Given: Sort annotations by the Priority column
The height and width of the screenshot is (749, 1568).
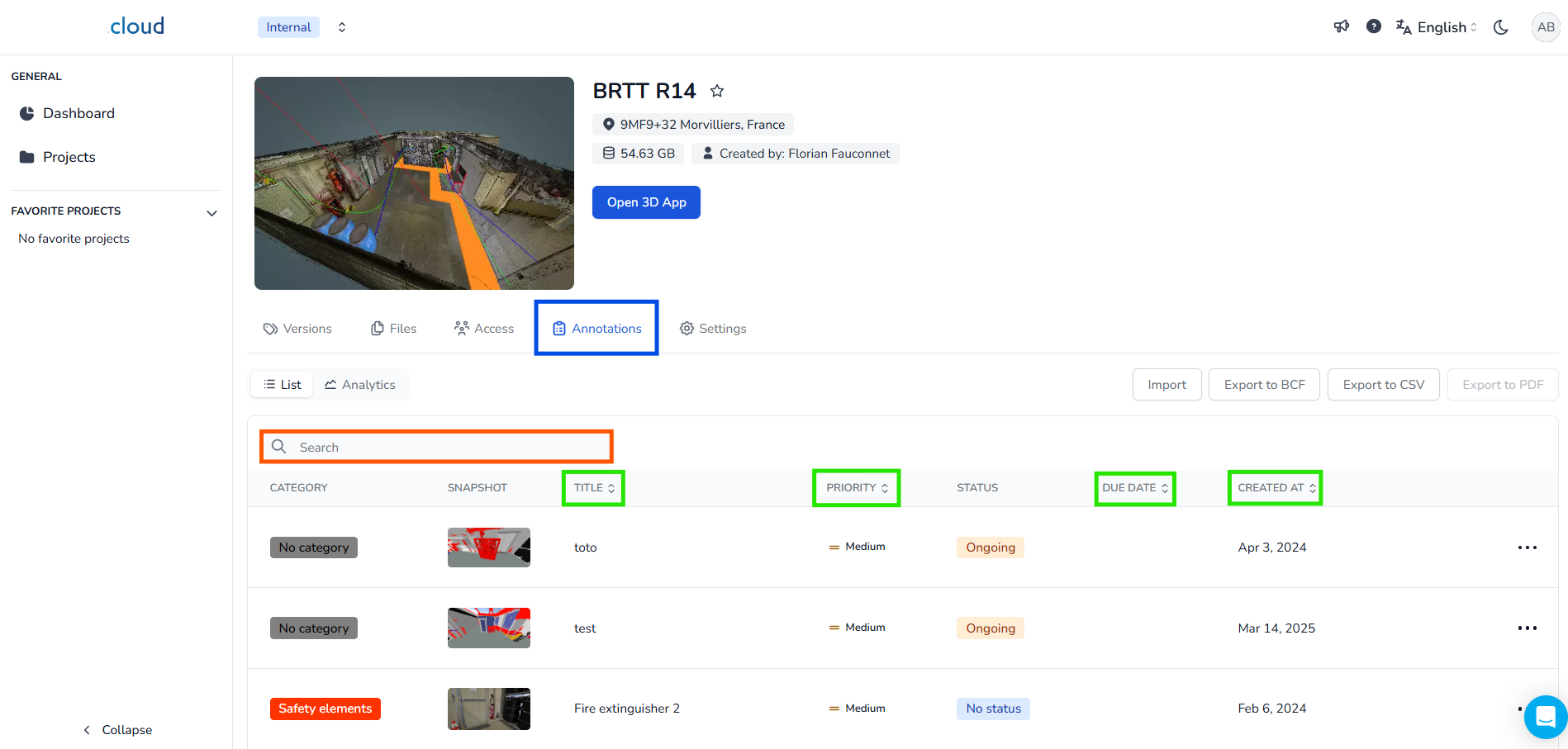Looking at the screenshot, I should (857, 488).
